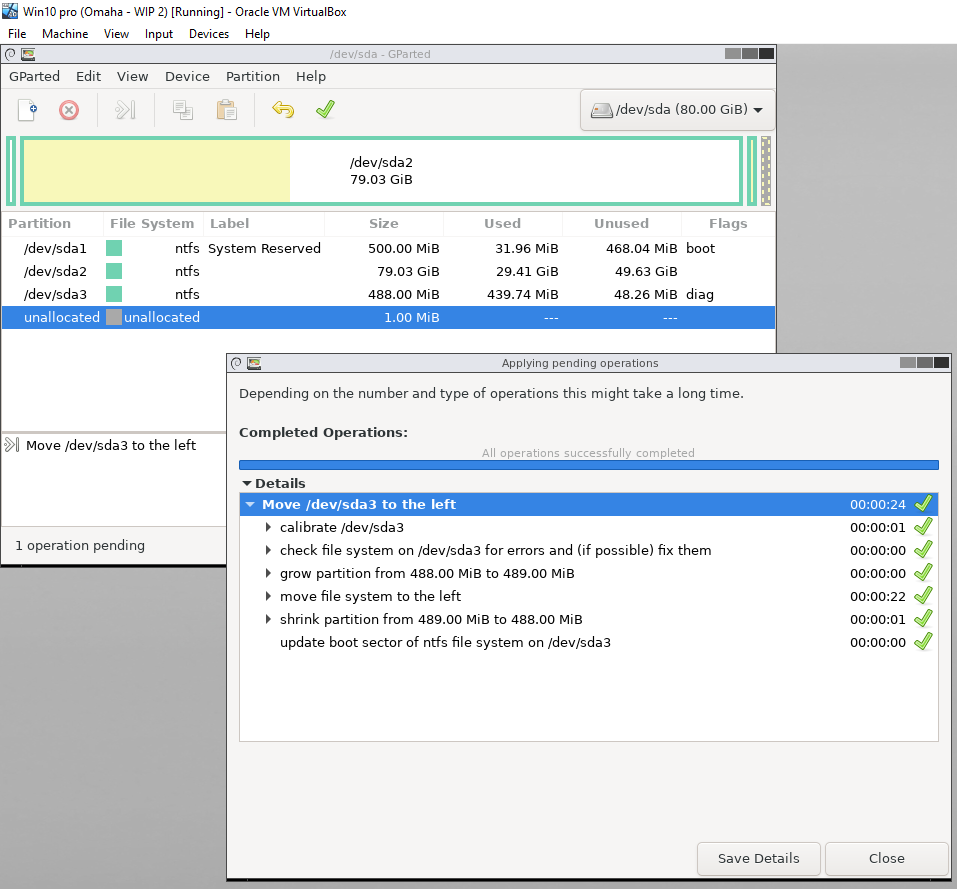Apply all operations with the green checkmark icon
The width and height of the screenshot is (957, 889).
[324, 110]
